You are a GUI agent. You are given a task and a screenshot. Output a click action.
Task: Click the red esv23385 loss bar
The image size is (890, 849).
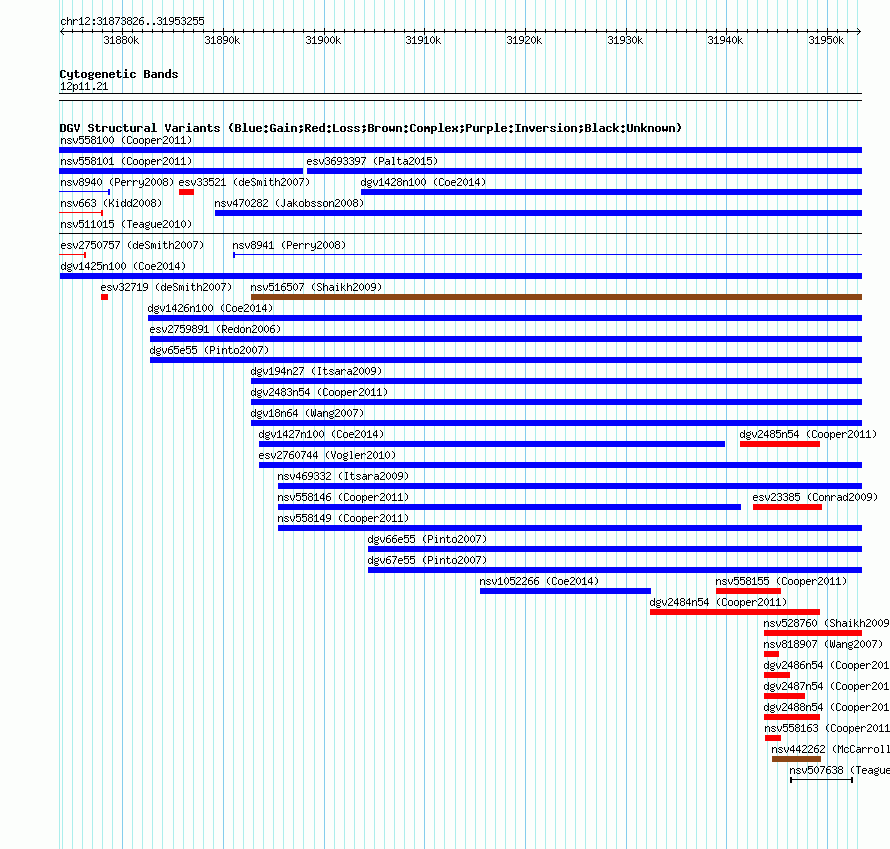point(787,507)
